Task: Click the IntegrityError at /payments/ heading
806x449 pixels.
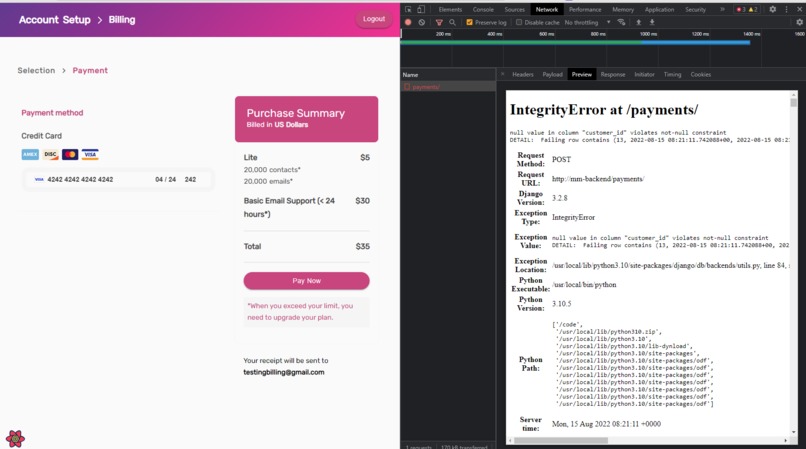Action: pyautogui.click(x=604, y=110)
